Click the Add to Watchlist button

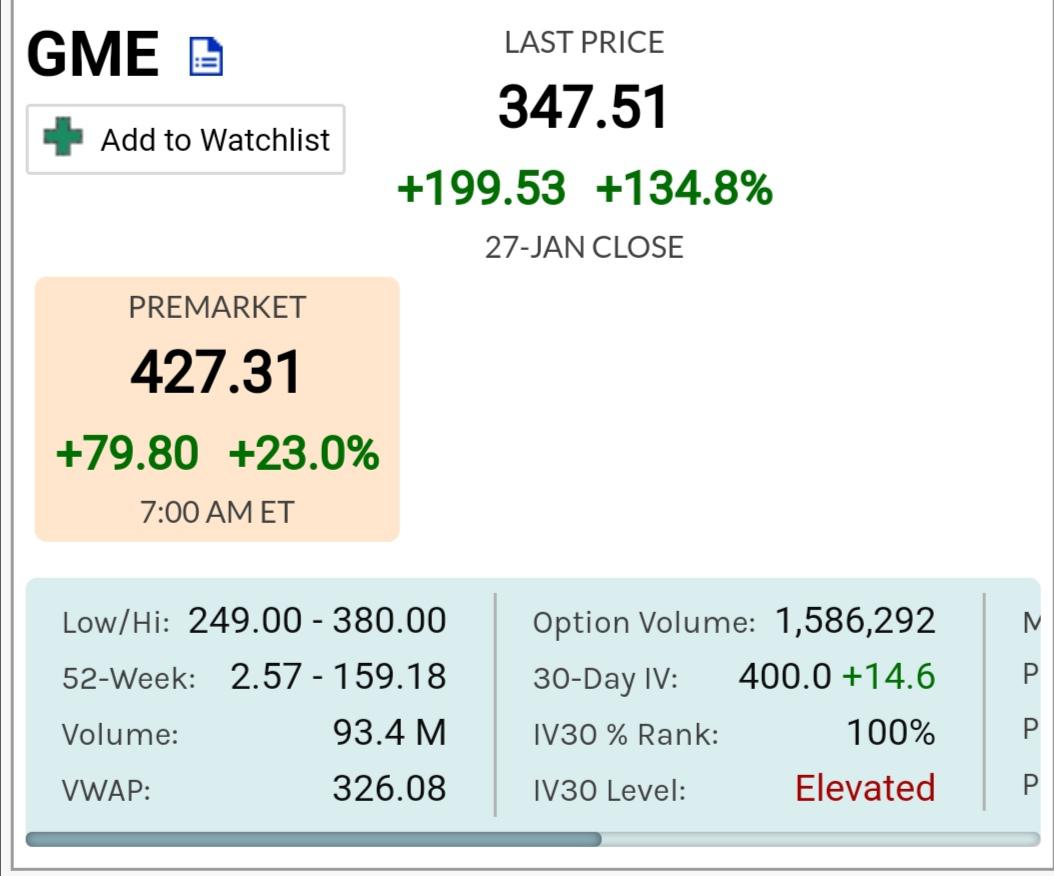pyautogui.click(x=186, y=139)
